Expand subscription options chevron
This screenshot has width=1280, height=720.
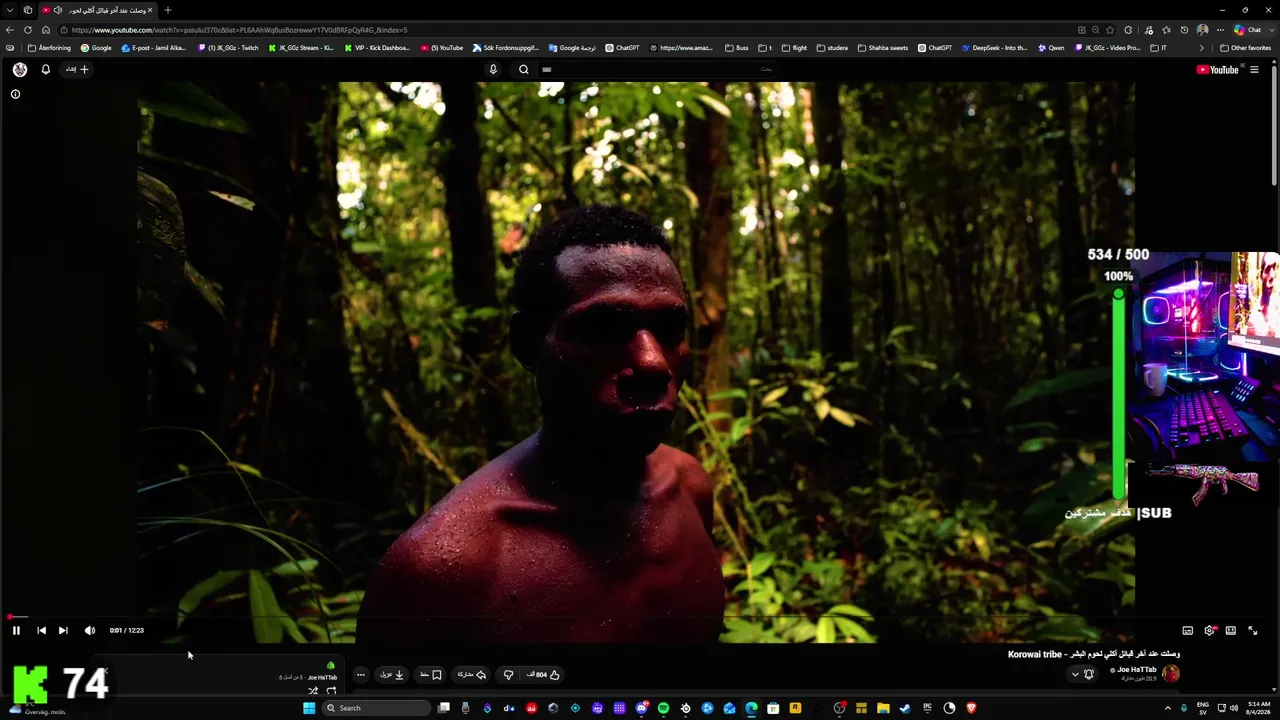(1075, 674)
